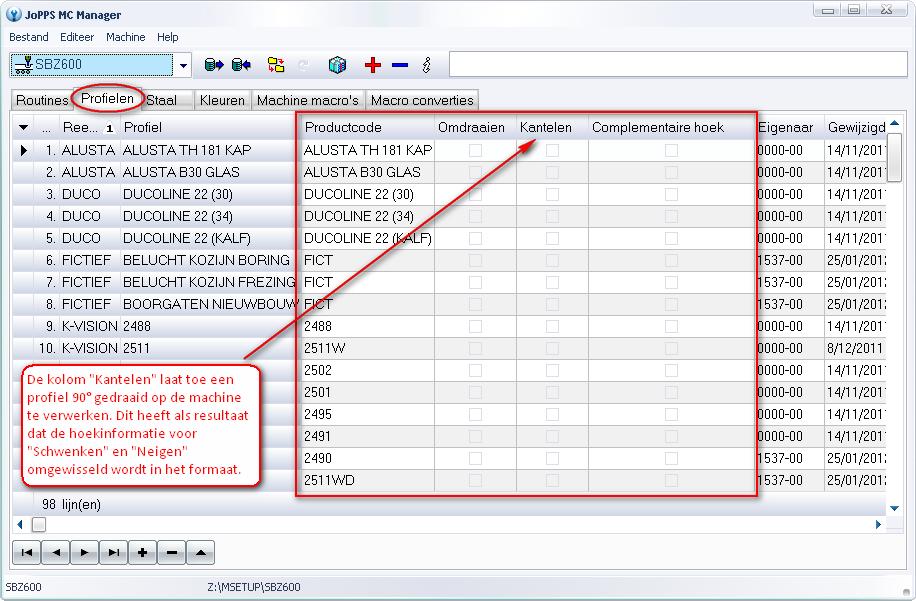Click vertical scrollbar down arrow
Viewport: 916px width, 601px height.
click(894, 508)
